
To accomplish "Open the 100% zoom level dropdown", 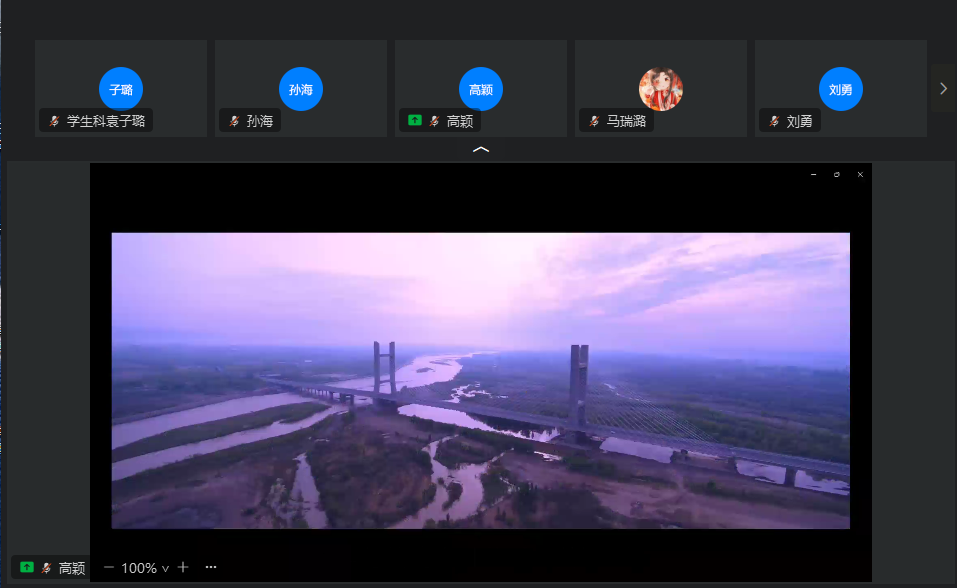I will coord(145,568).
